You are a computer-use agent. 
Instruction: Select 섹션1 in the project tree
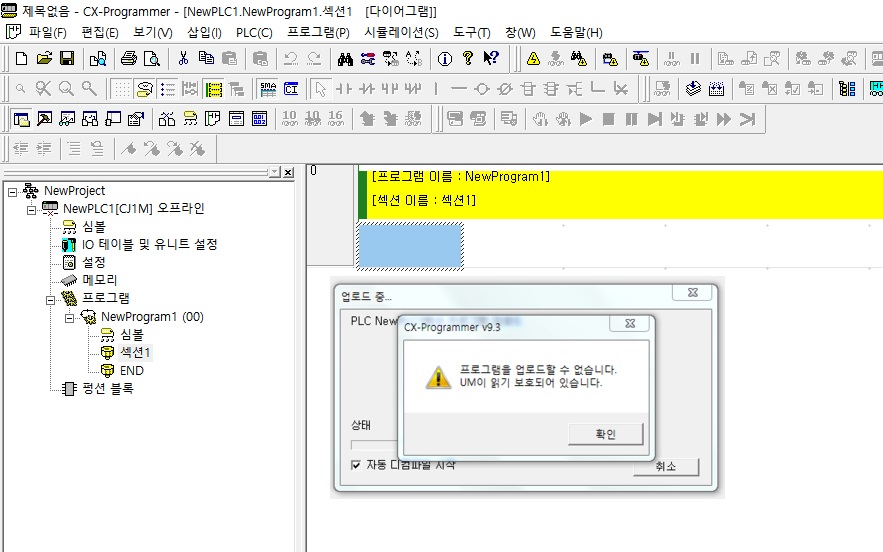[135, 353]
